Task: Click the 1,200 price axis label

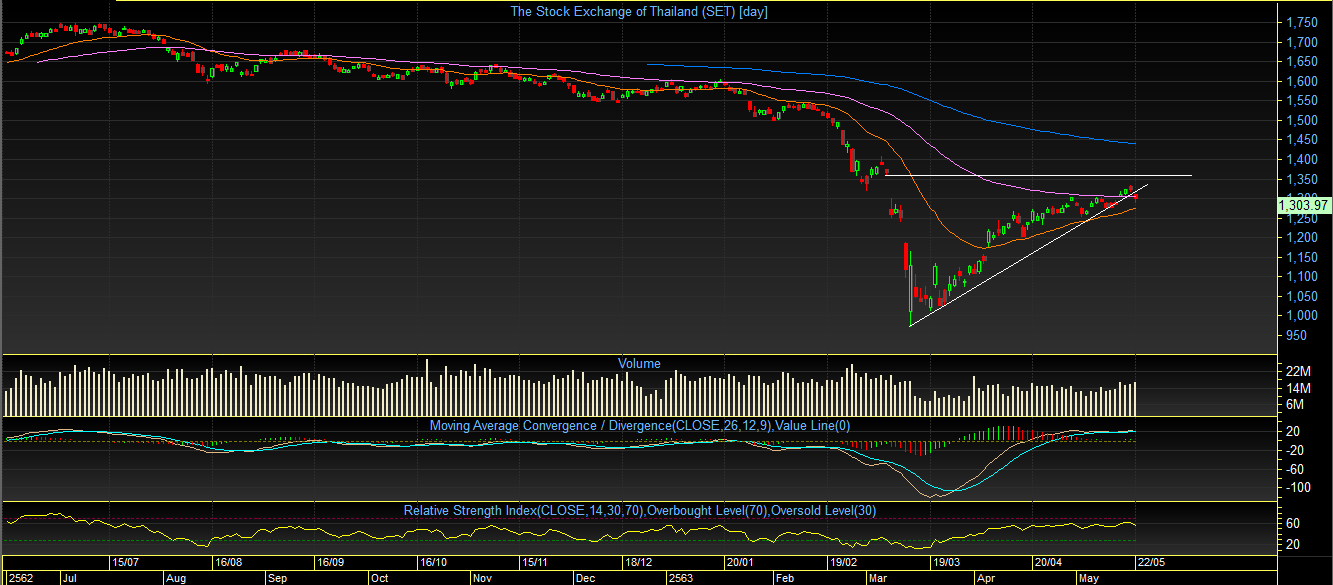Action: click(1300, 238)
